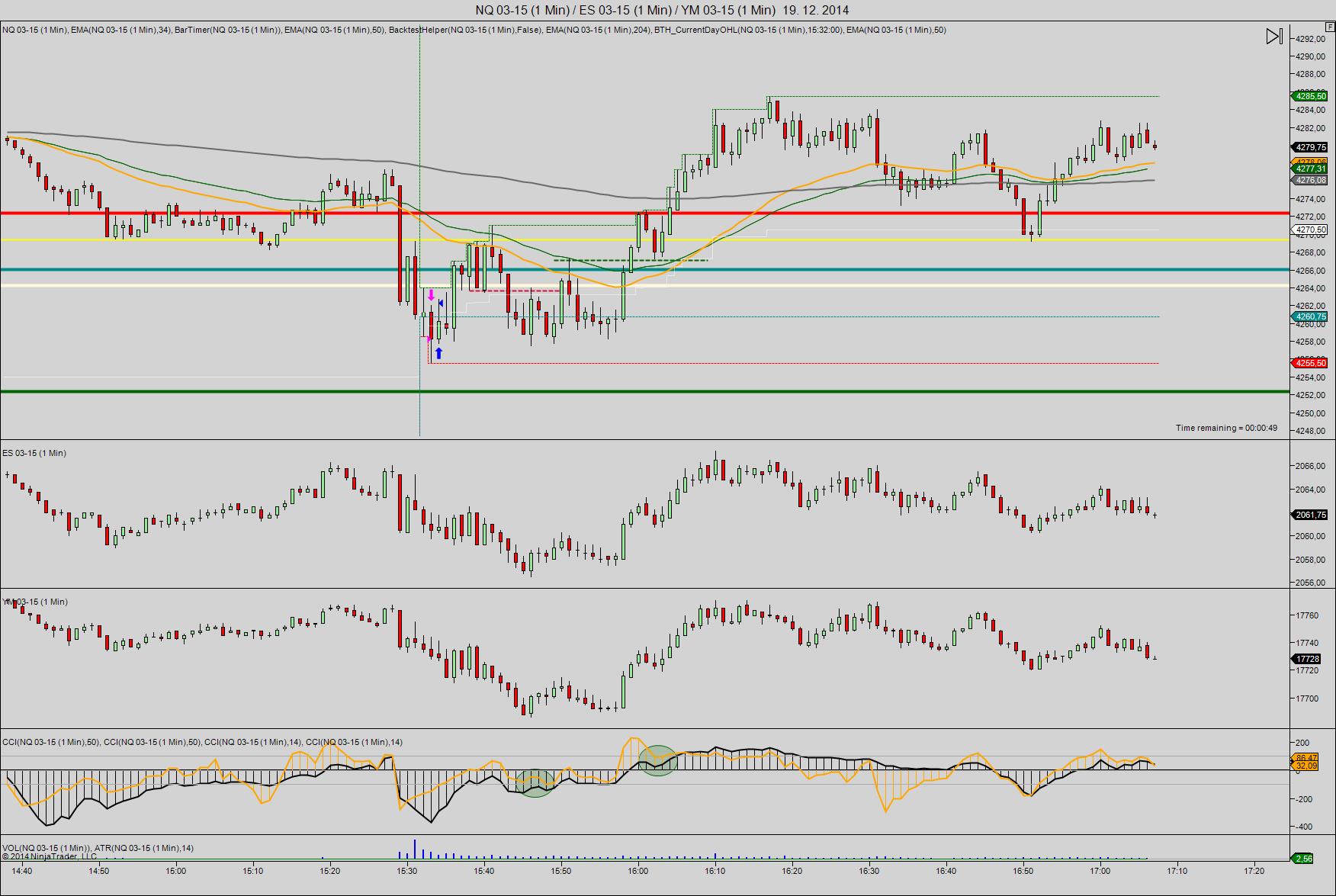Select the green ellipse near 15:47 in CCI panel
Image resolution: width=1336 pixels, height=896 pixels.
(536, 783)
